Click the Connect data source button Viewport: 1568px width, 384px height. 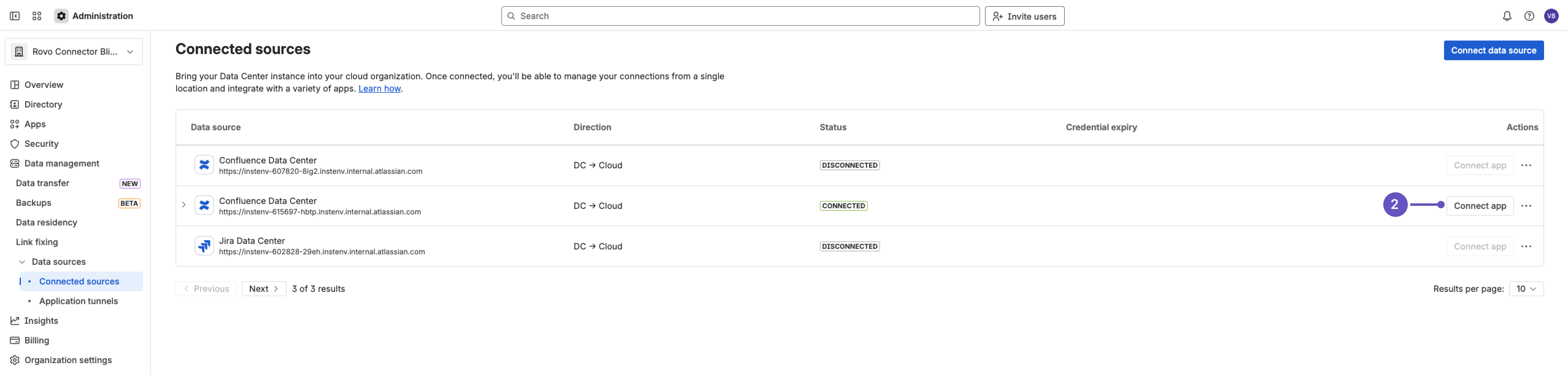pos(1493,50)
